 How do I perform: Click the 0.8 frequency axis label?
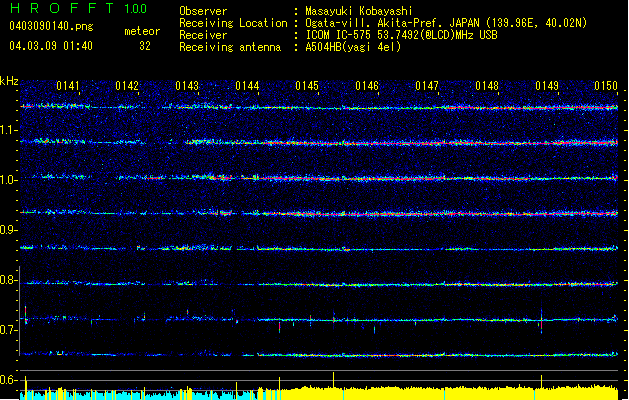[x=8, y=280]
